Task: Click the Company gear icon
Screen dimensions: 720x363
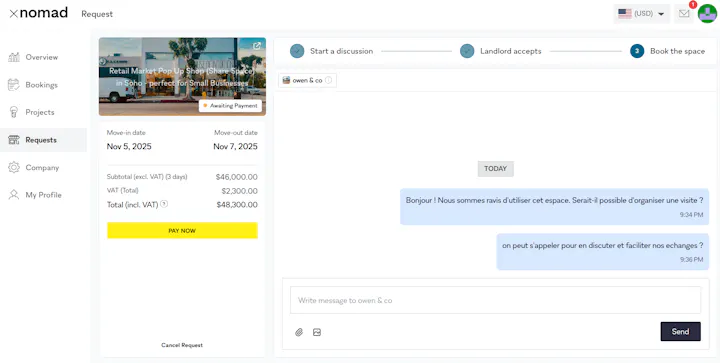Action: pyautogui.click(x=14, y=168)
